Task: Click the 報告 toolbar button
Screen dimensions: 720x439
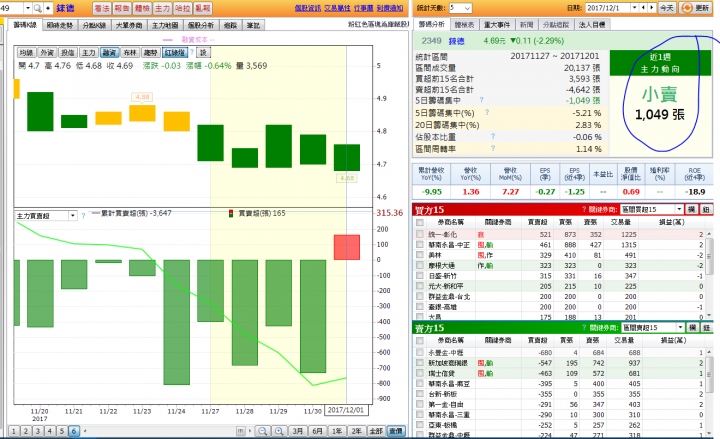Action: (122, 8)
